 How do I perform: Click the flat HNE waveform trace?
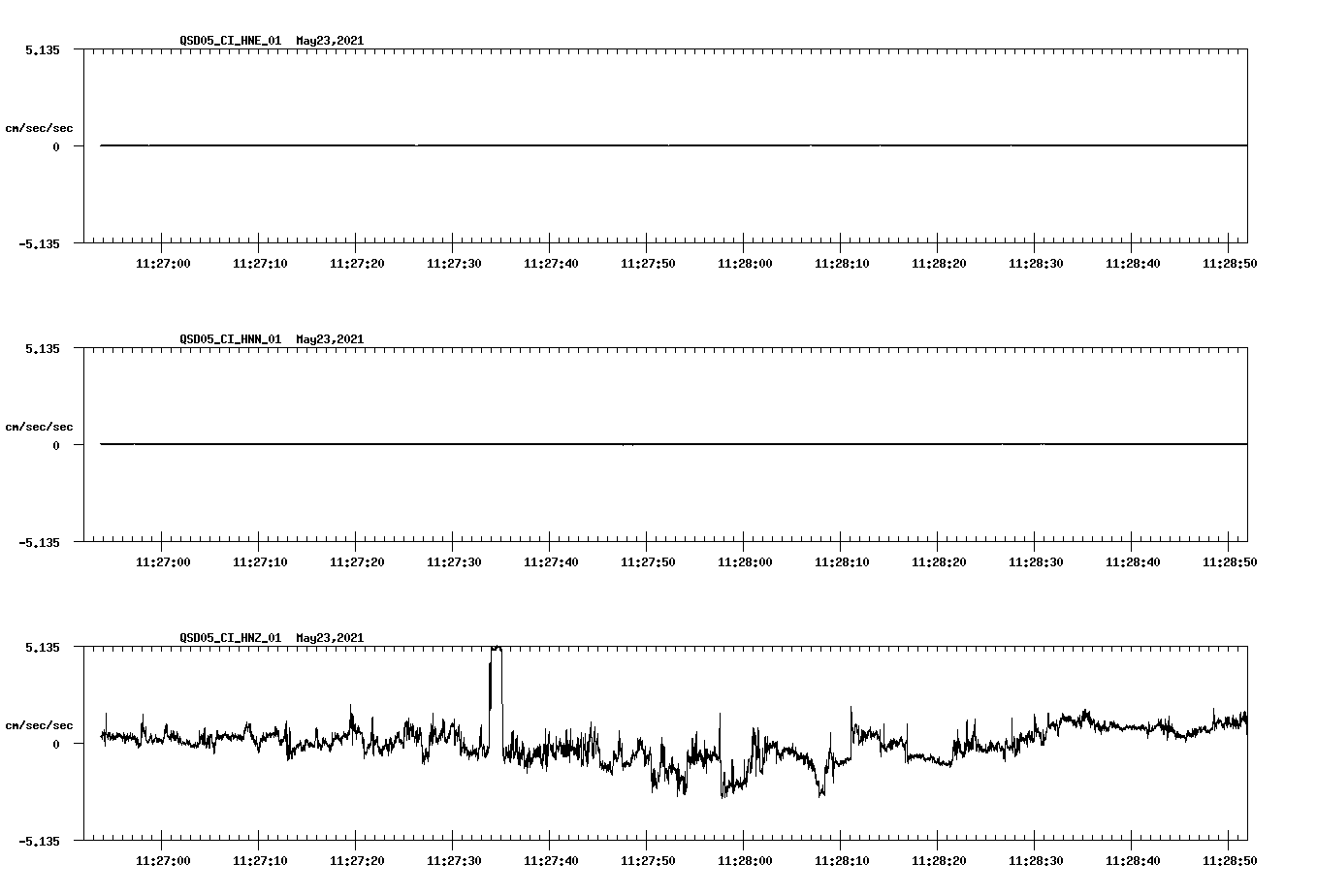[582, 144]
